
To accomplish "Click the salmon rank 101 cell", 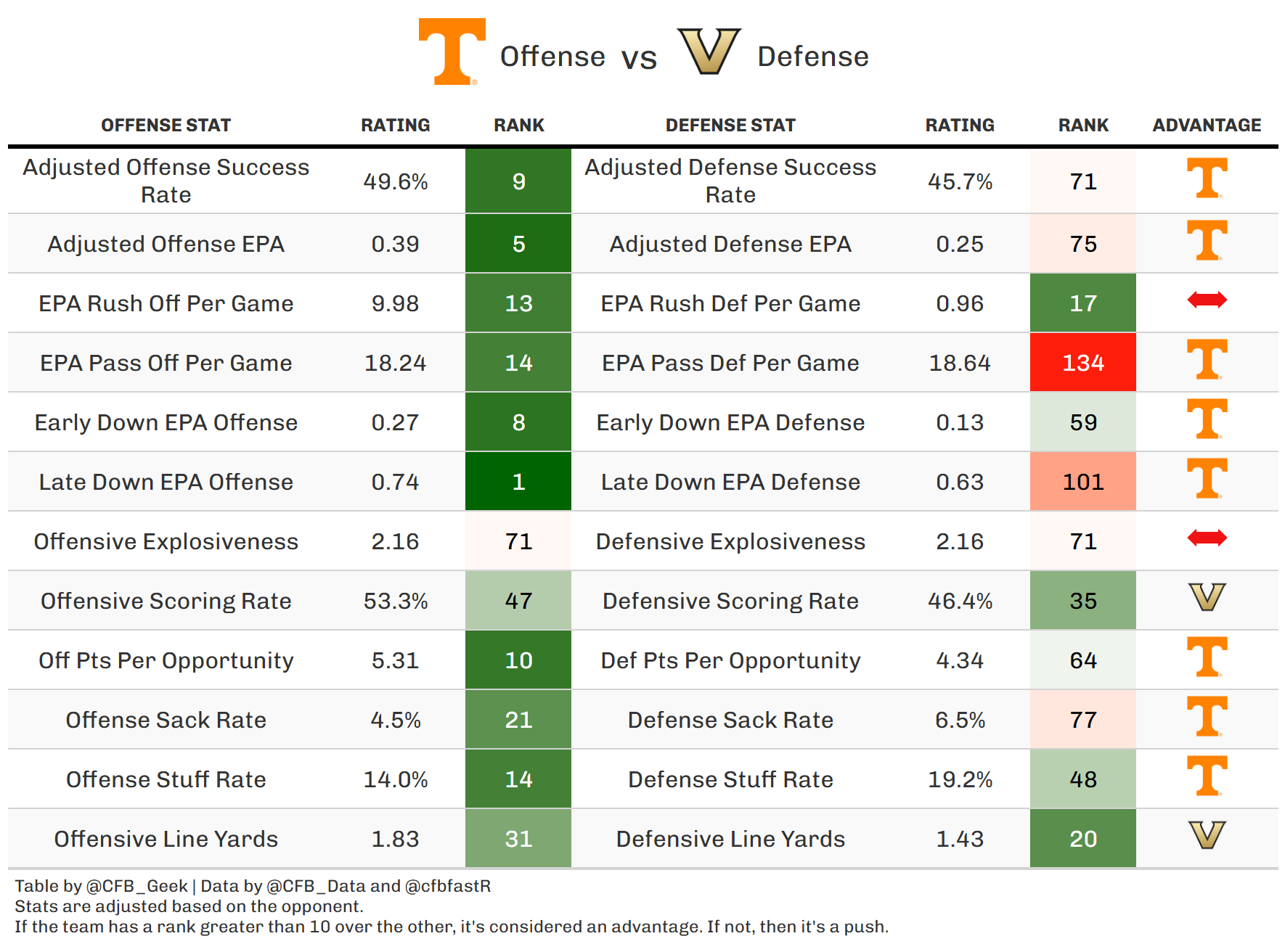I will [x=1082, y=482].
